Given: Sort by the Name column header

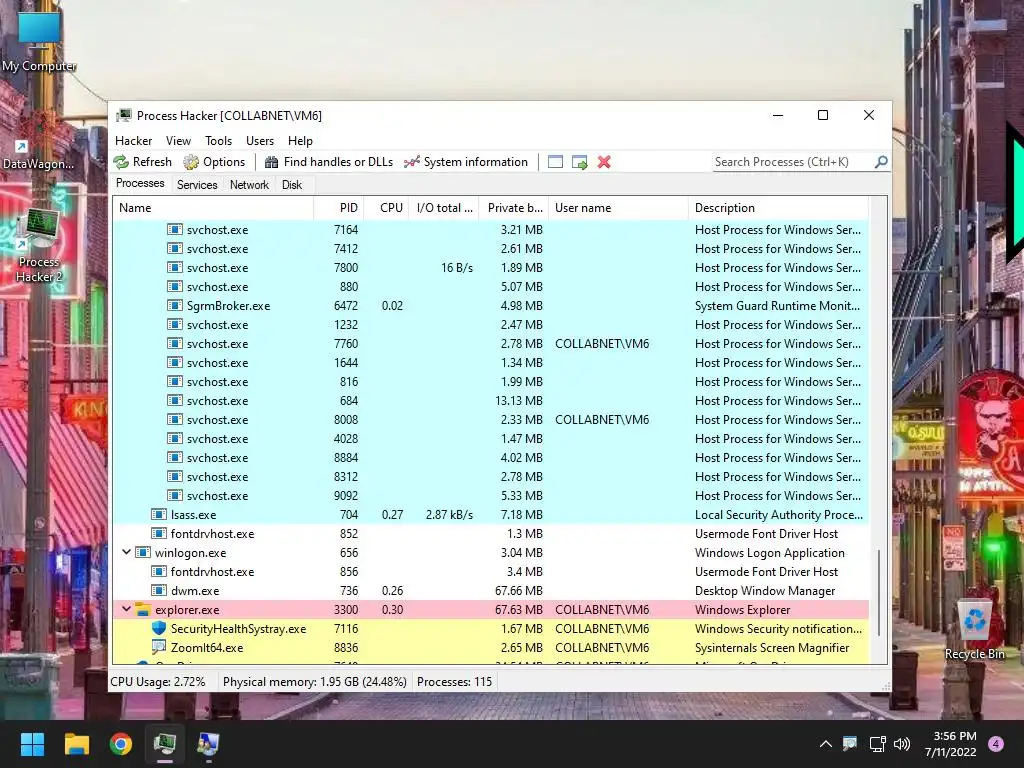Looking at the screenshot, I should coord(213,208).
